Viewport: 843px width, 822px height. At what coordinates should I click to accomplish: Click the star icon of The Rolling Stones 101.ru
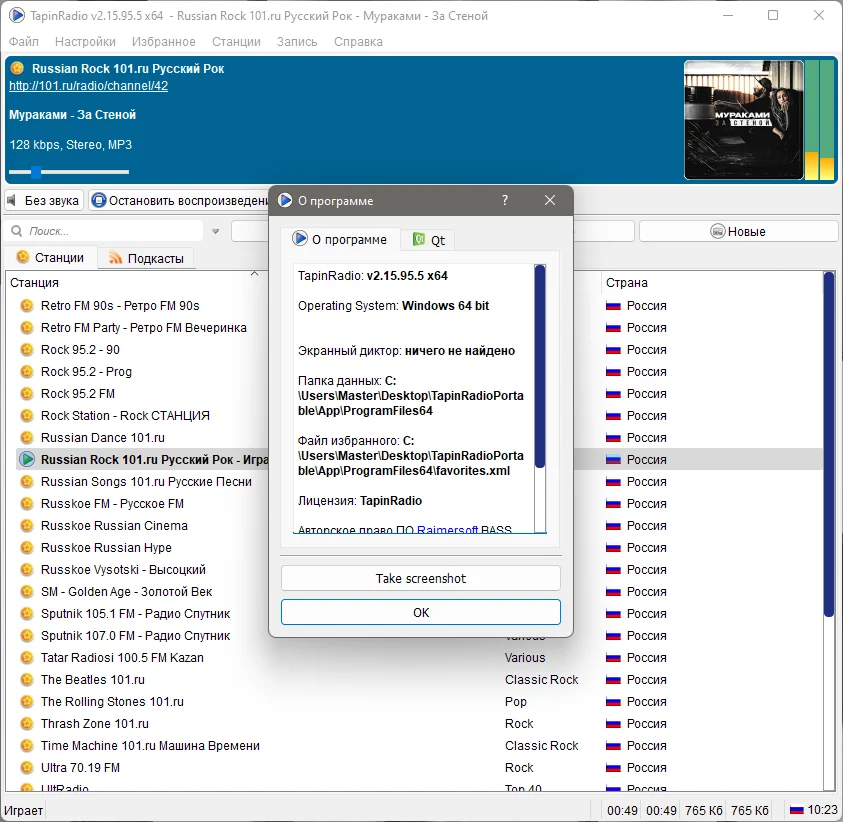(x=26, y=702)
